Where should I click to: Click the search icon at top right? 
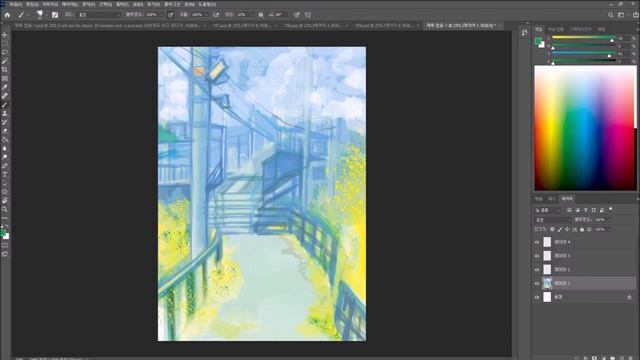pyautogui.click(x=611, y=15)
